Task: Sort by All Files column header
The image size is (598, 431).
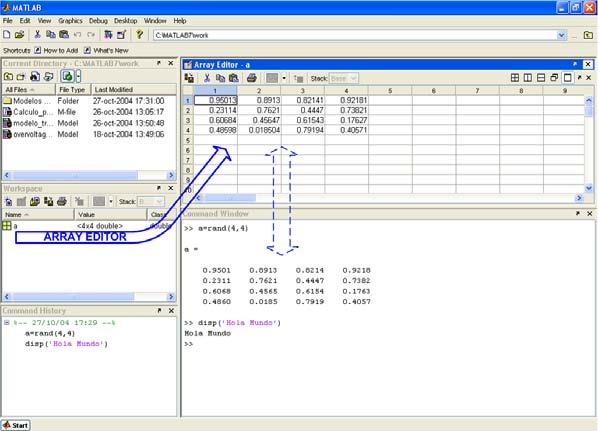Action: pos(29,90)
